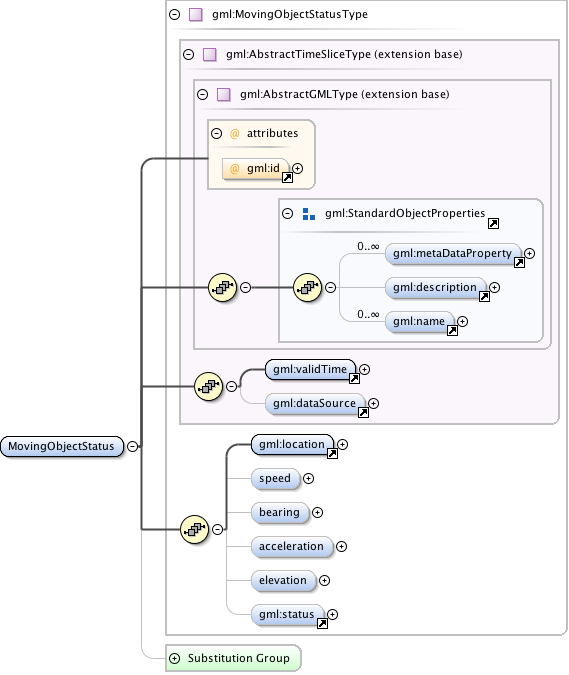Expand the Substitution Group box

174,658
